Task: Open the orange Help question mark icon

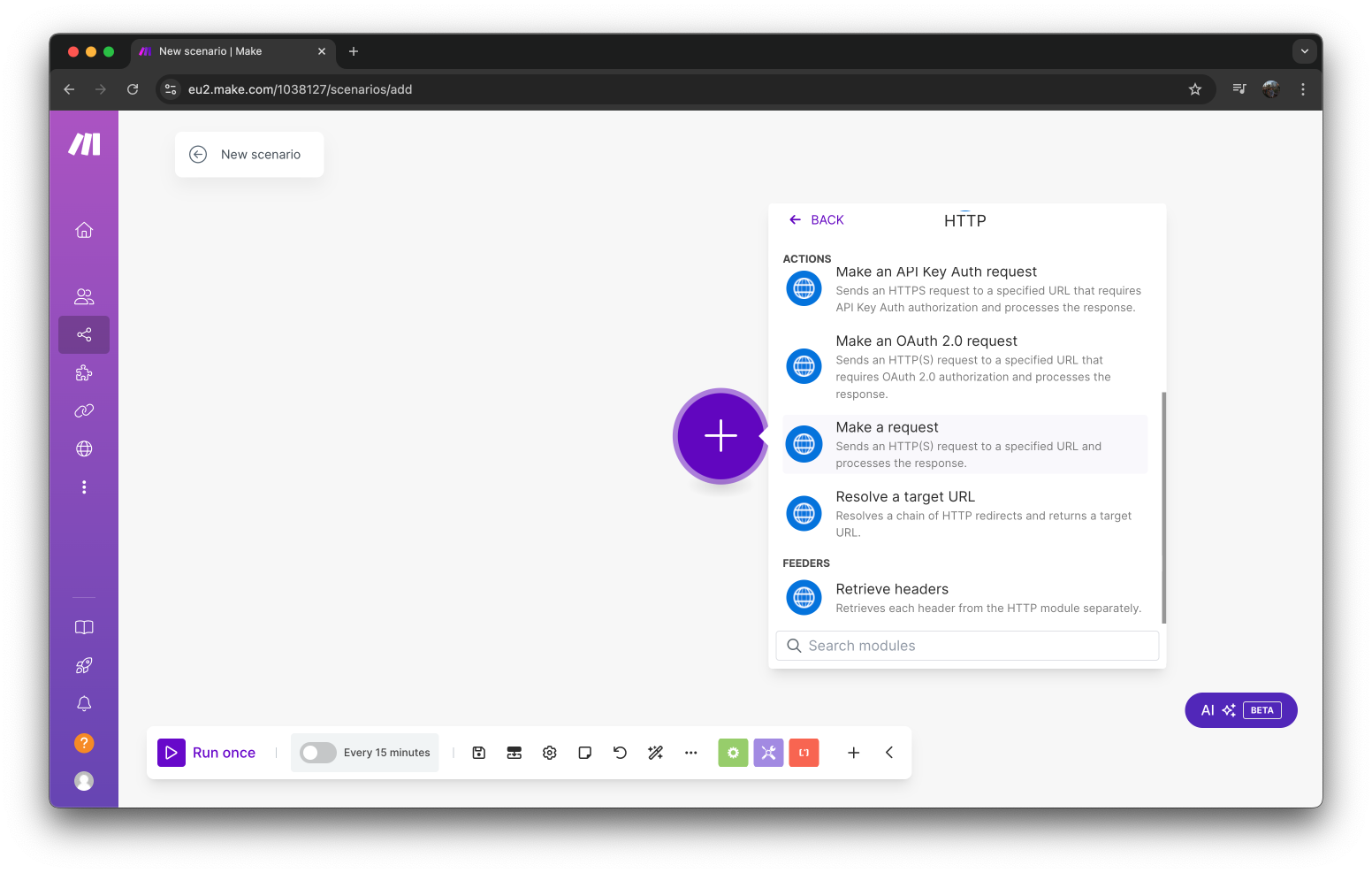Action: 84,743
